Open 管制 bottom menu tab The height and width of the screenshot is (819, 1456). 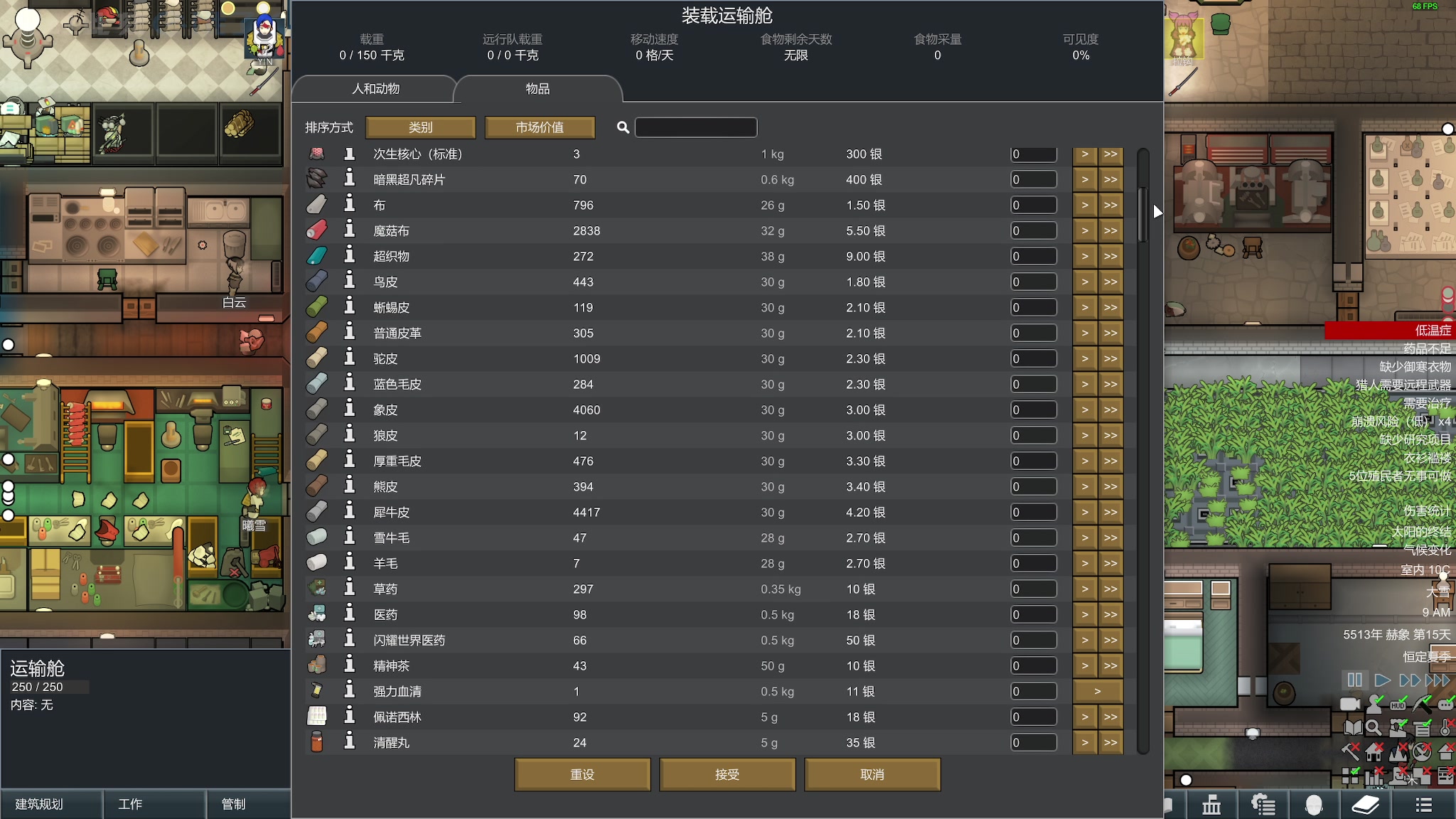pyautogui.click(x=248, y=804)
